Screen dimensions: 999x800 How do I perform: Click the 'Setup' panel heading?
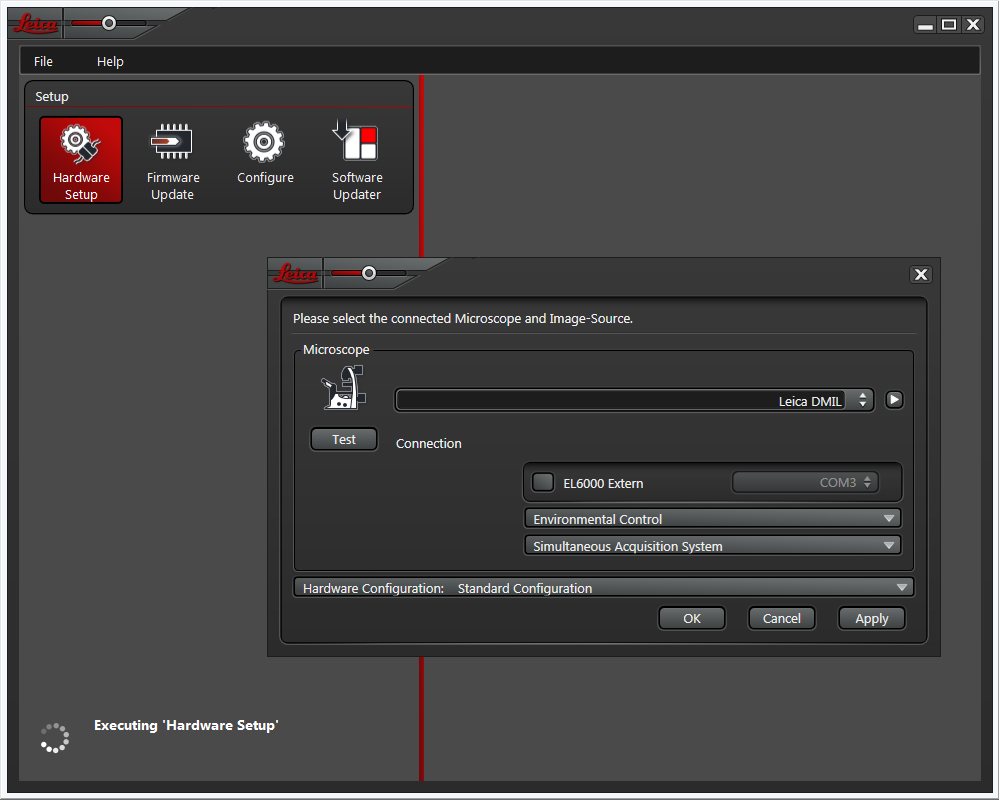click(x=52, y=97)
